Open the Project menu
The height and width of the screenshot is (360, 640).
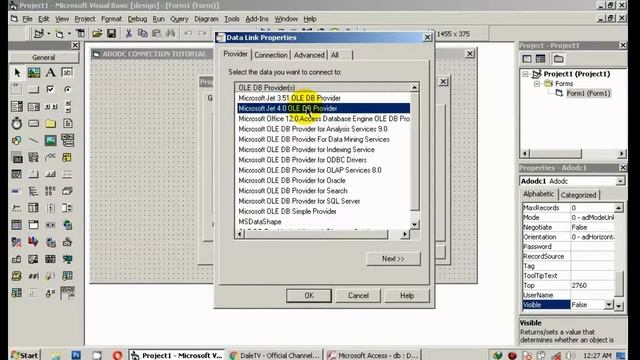(85, 19)
